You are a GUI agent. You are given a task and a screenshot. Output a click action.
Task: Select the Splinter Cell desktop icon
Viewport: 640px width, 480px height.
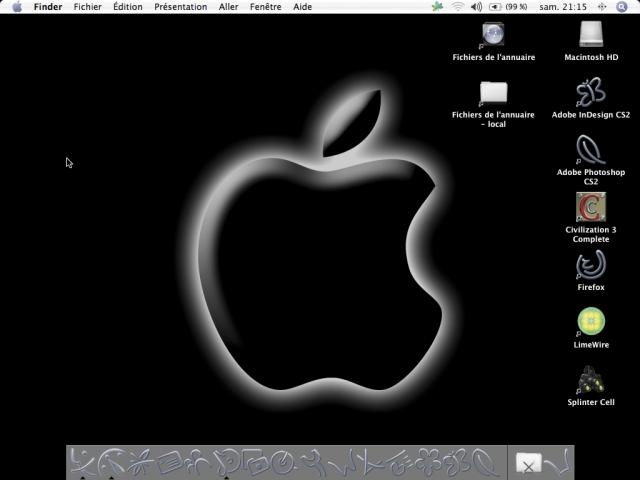[591, 380]
